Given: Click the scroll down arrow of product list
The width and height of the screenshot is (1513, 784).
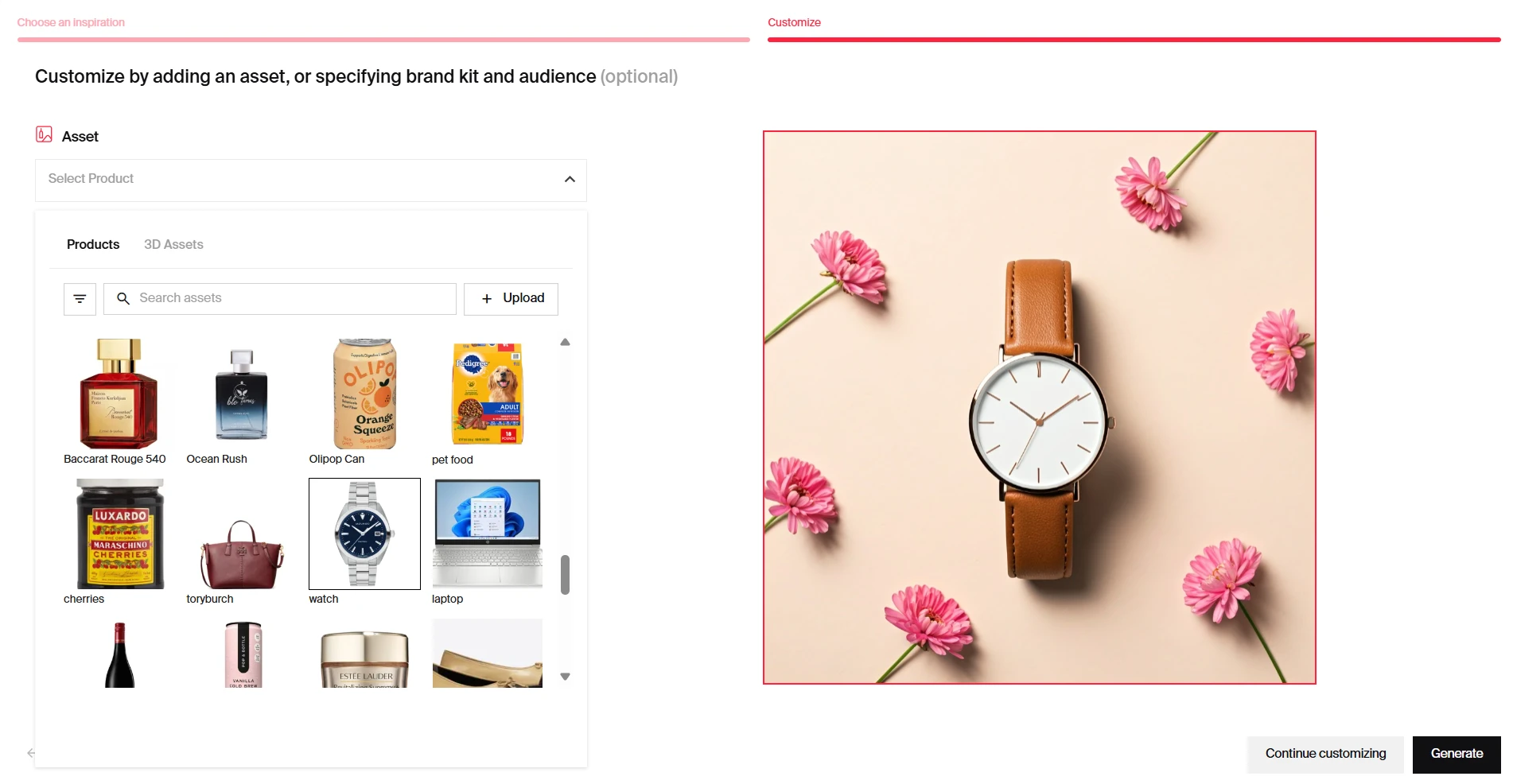Looking at the screenshot, I should tap(565, 677).
